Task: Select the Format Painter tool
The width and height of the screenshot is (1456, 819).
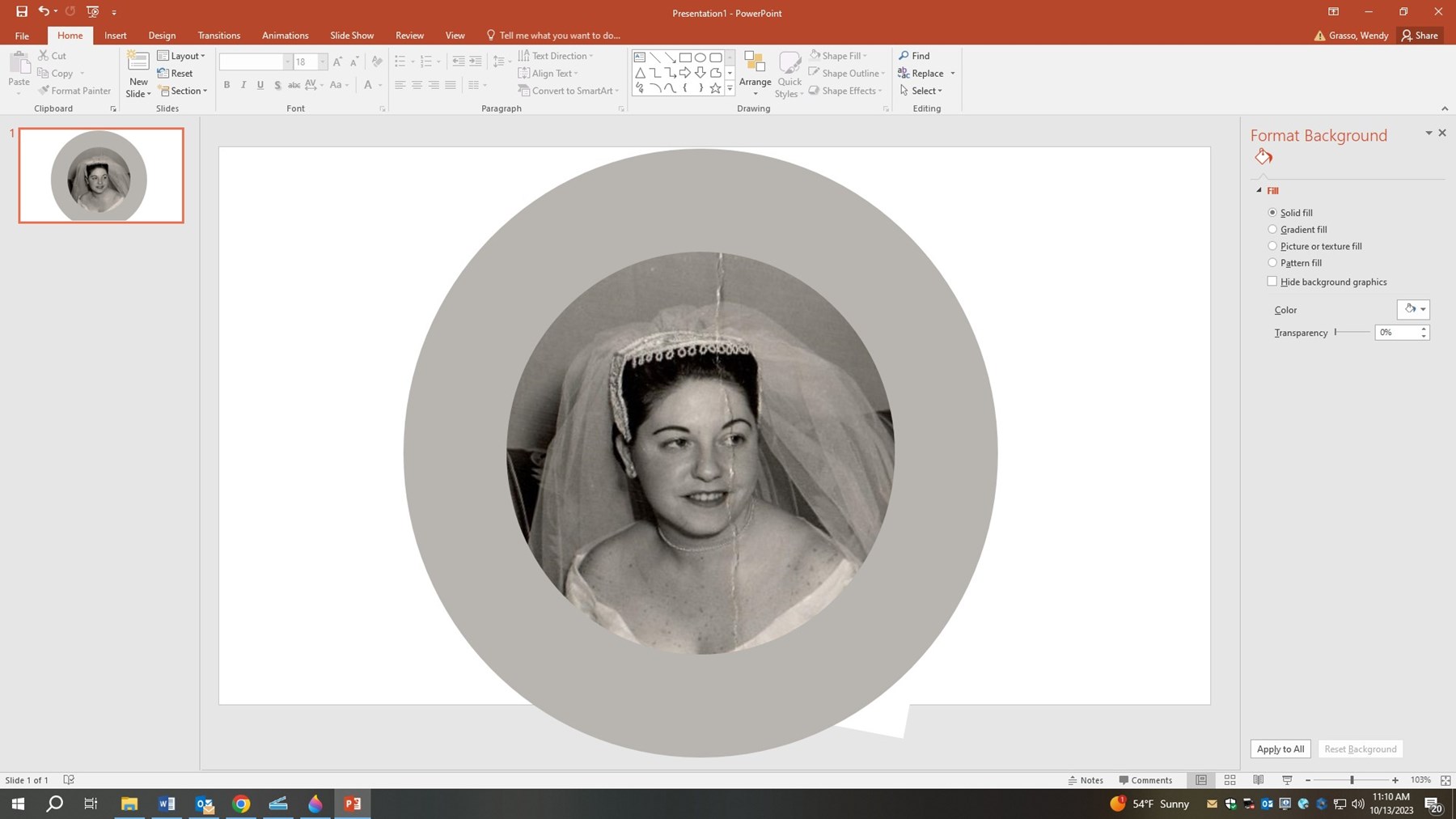Action: 74,90
